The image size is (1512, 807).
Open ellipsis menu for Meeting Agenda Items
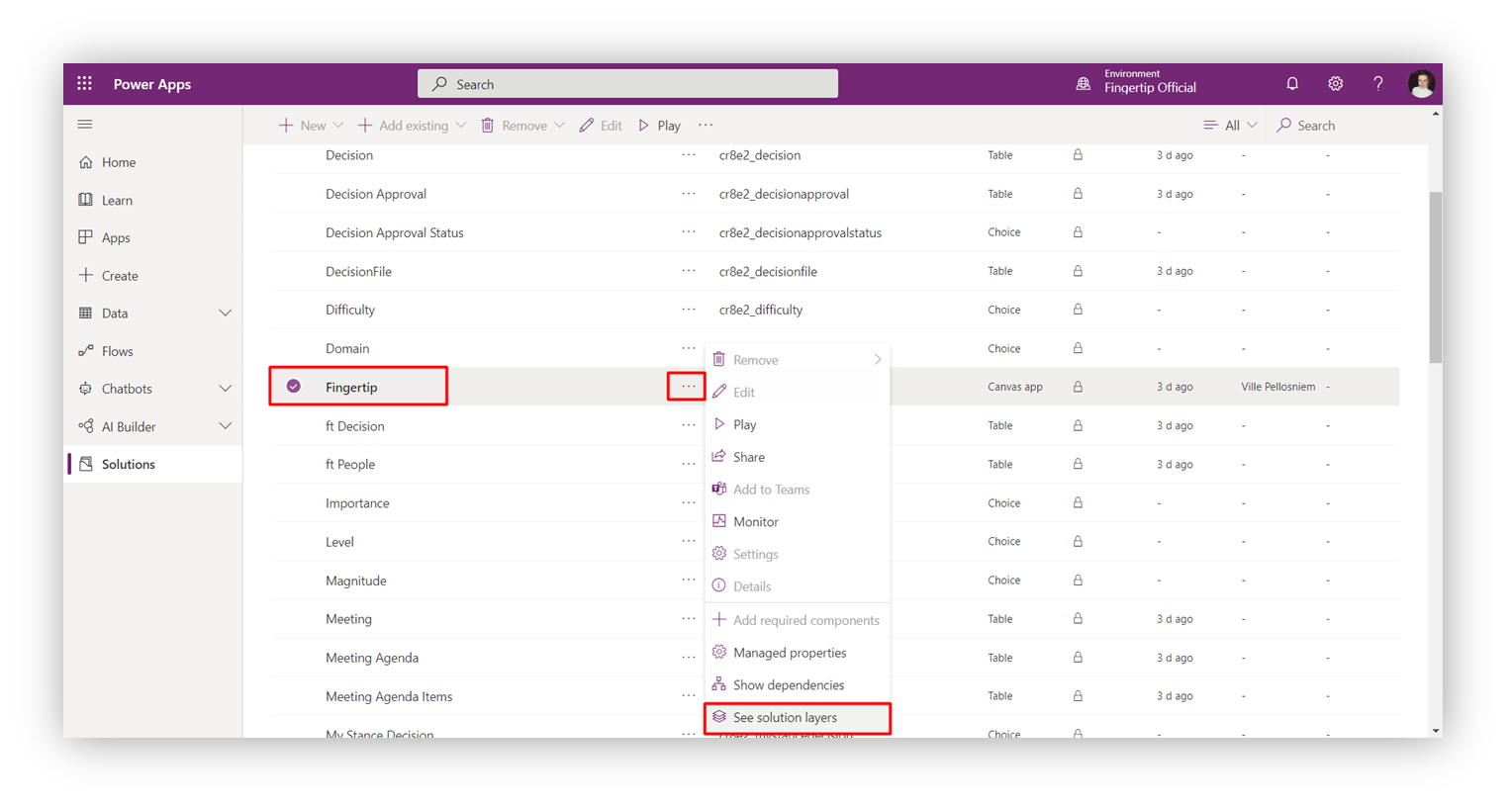(x=689, y=696)
